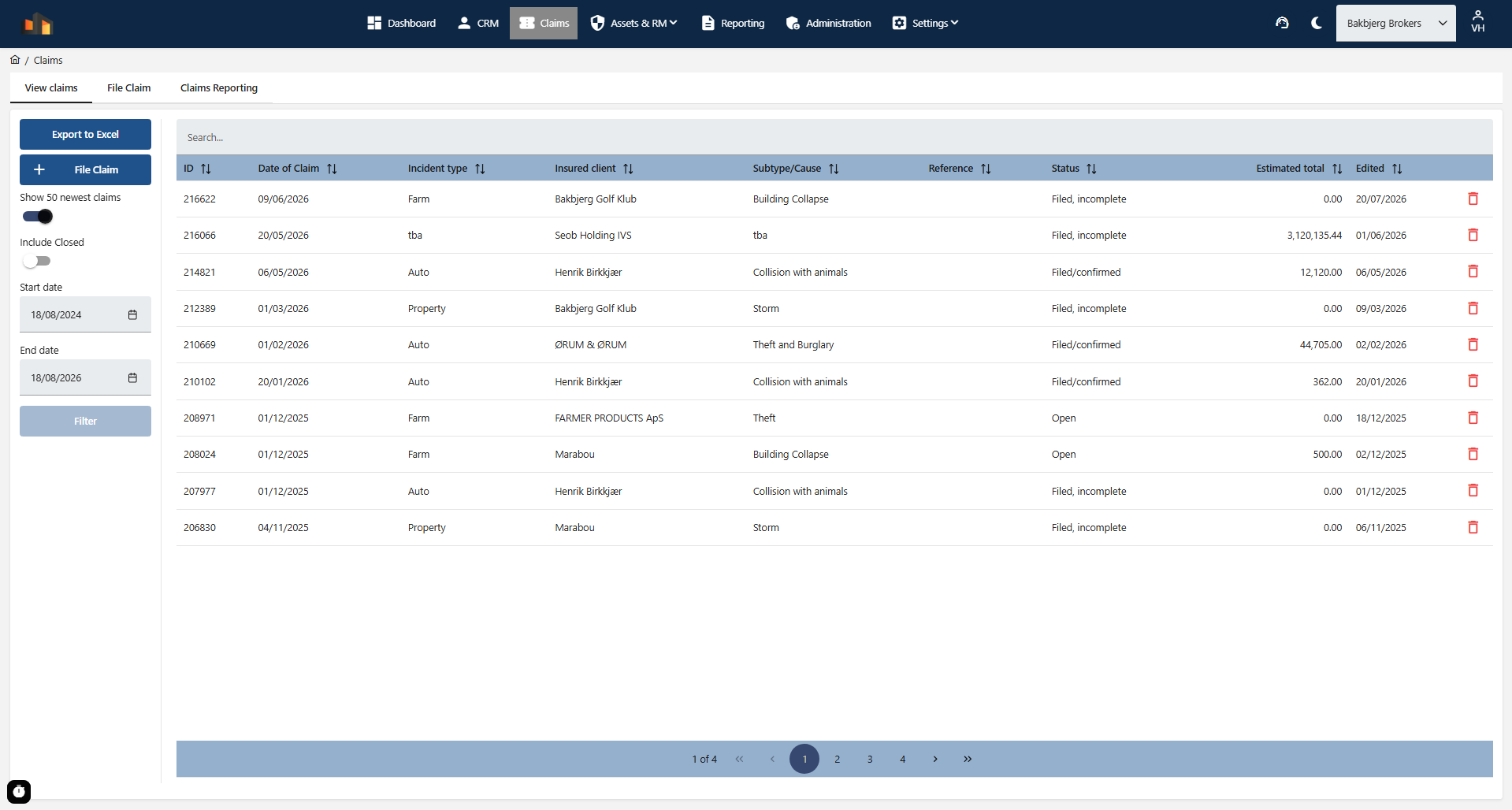Open Administration from top navigation

click(828, 23)
